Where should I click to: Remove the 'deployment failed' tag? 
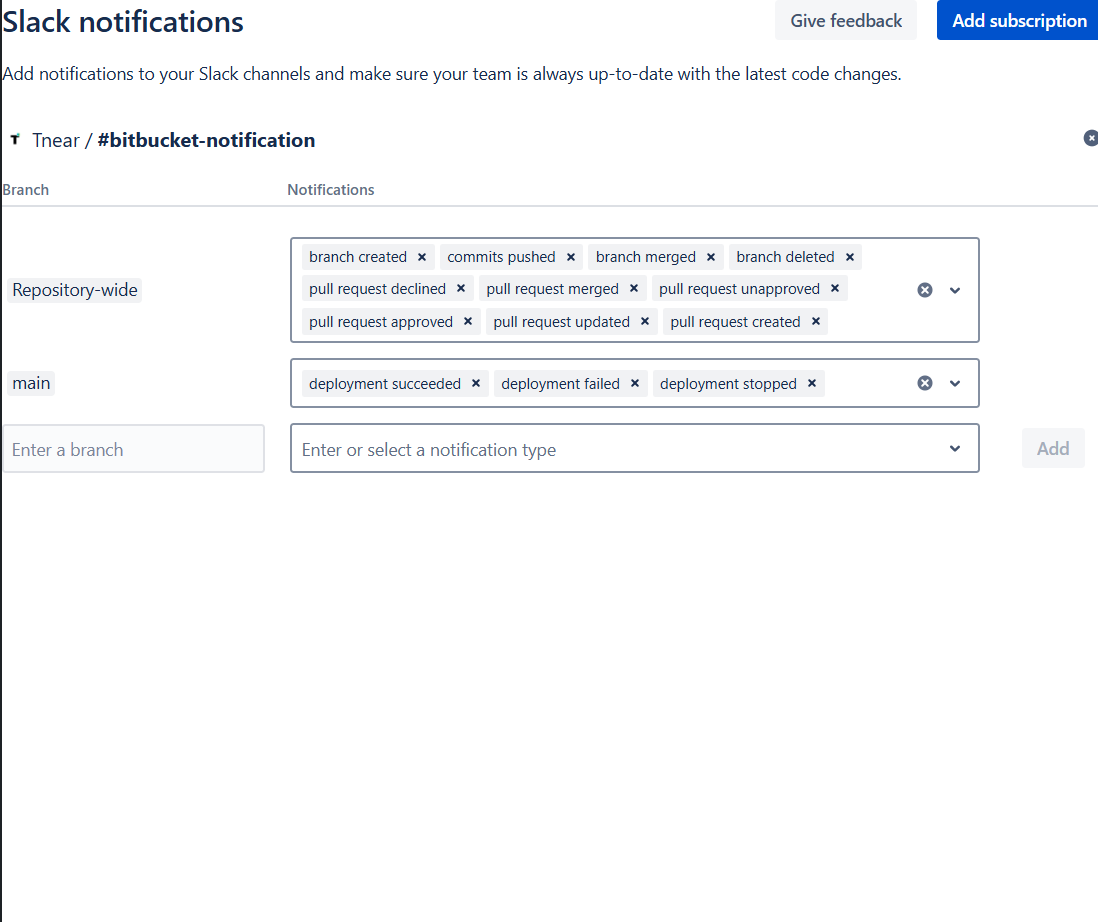(634, 384)
